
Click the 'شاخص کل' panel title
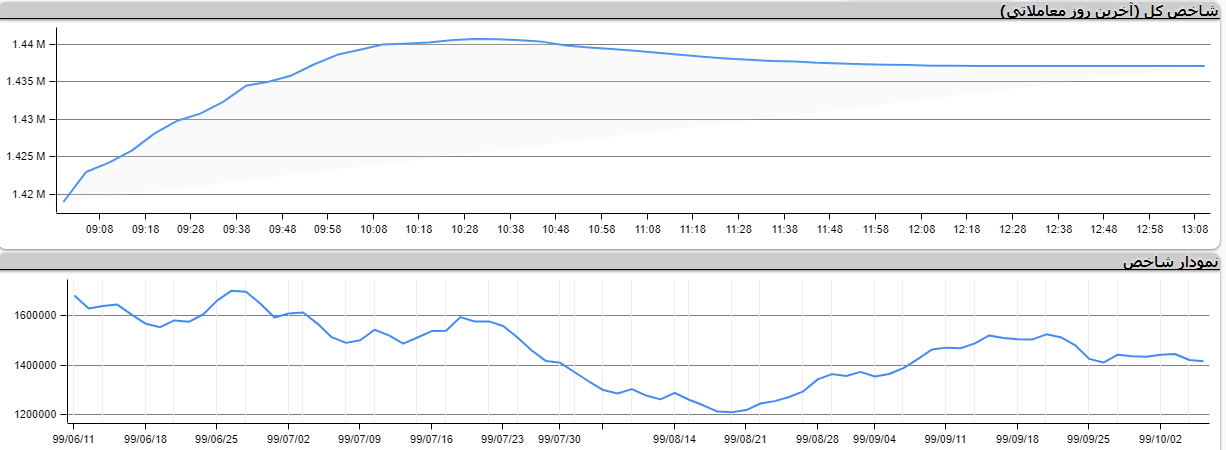(1109, 10)
